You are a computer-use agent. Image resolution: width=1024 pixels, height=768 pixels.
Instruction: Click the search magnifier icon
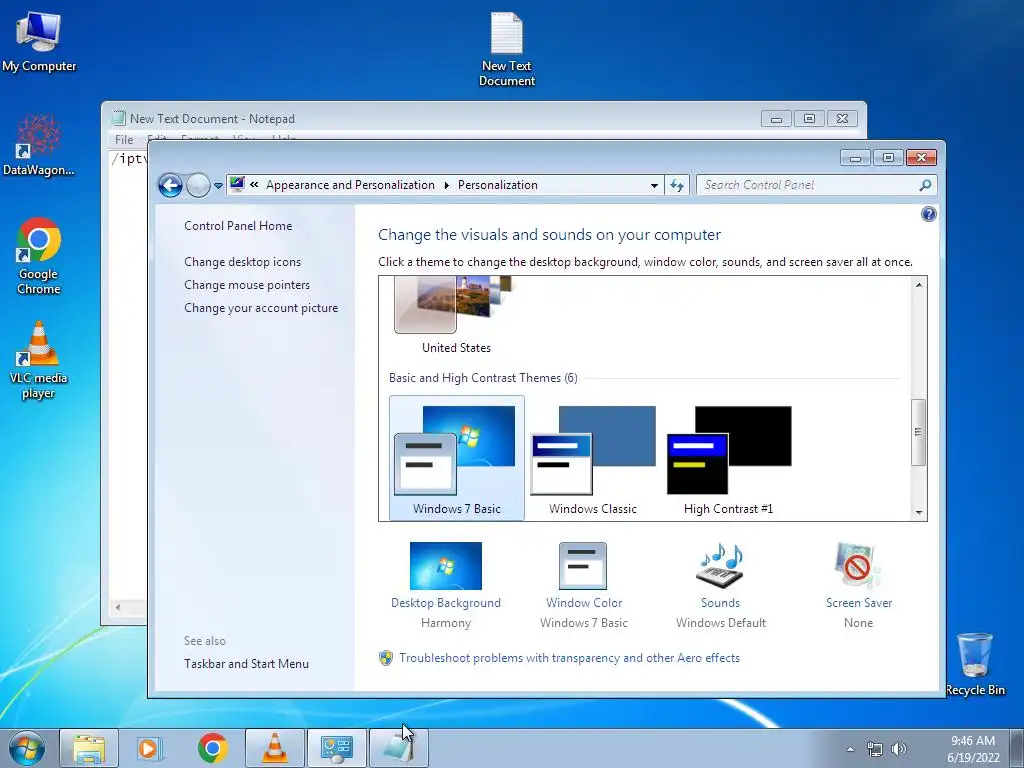[x=925, y=185]
